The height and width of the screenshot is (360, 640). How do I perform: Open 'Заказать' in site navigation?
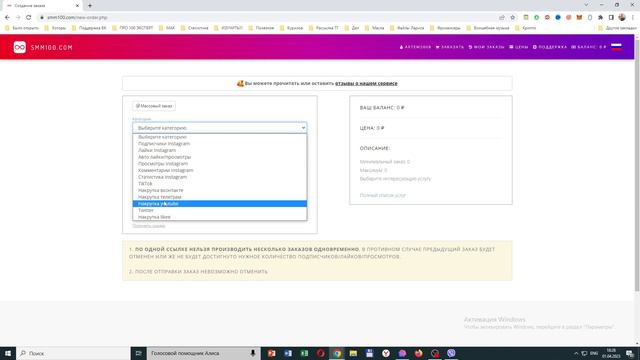coord(450,47)
